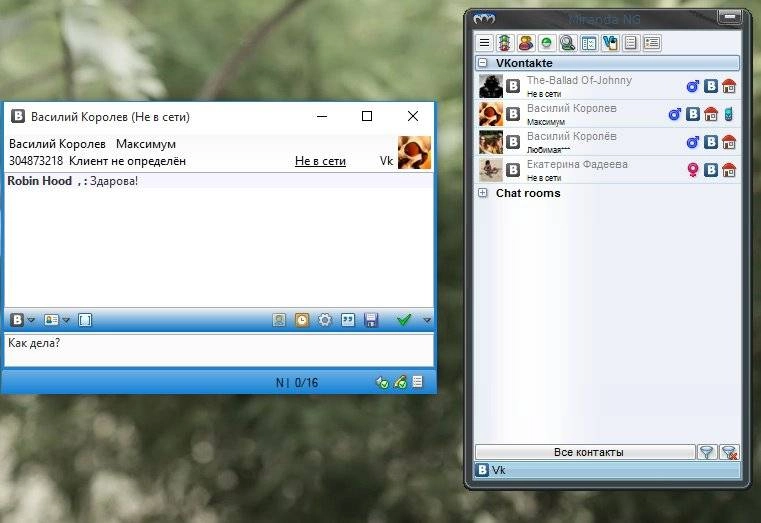Open message history clock icon
761x523 pixels.
[x=302, y=320]
